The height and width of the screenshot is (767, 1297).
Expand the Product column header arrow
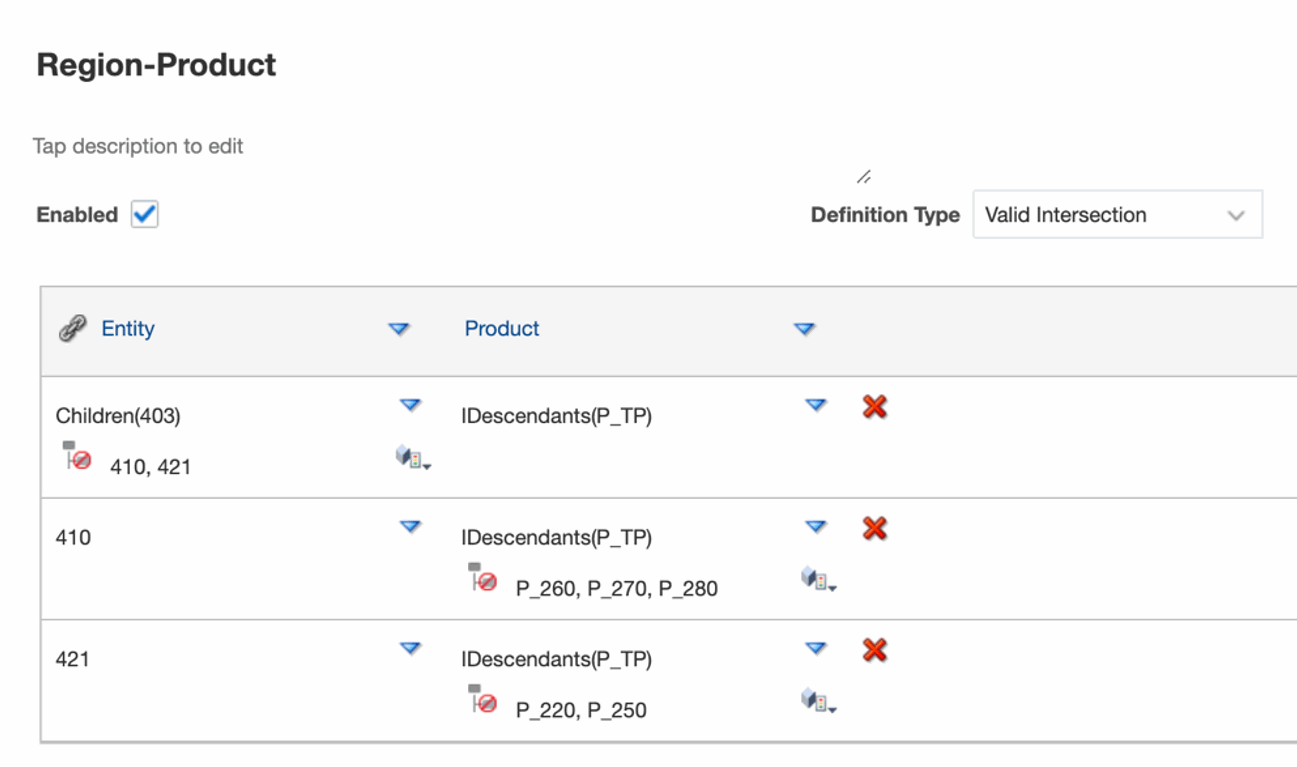click(804, 329)
